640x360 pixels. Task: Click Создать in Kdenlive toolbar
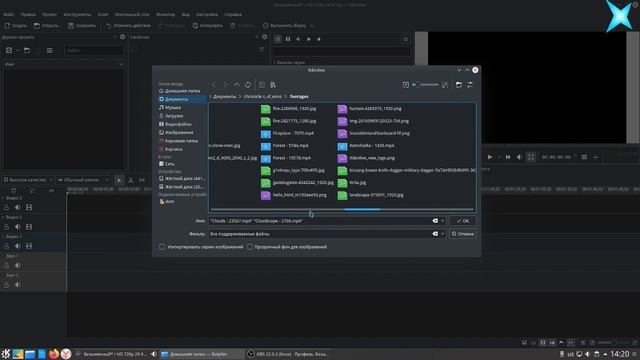point(16,26)
